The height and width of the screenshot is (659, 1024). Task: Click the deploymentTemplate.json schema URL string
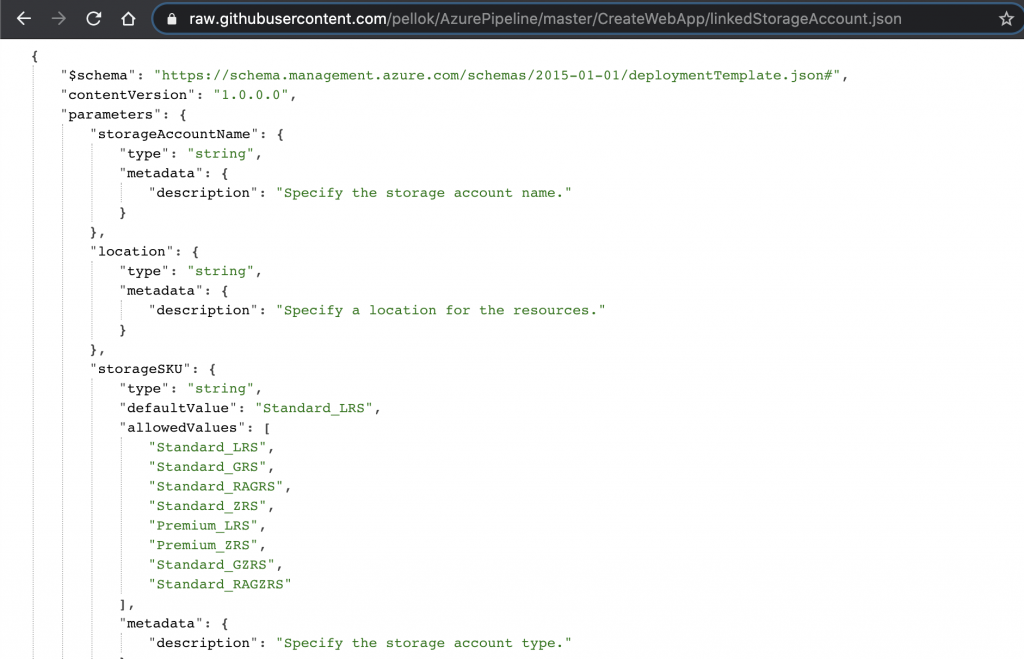pos(497,76)
